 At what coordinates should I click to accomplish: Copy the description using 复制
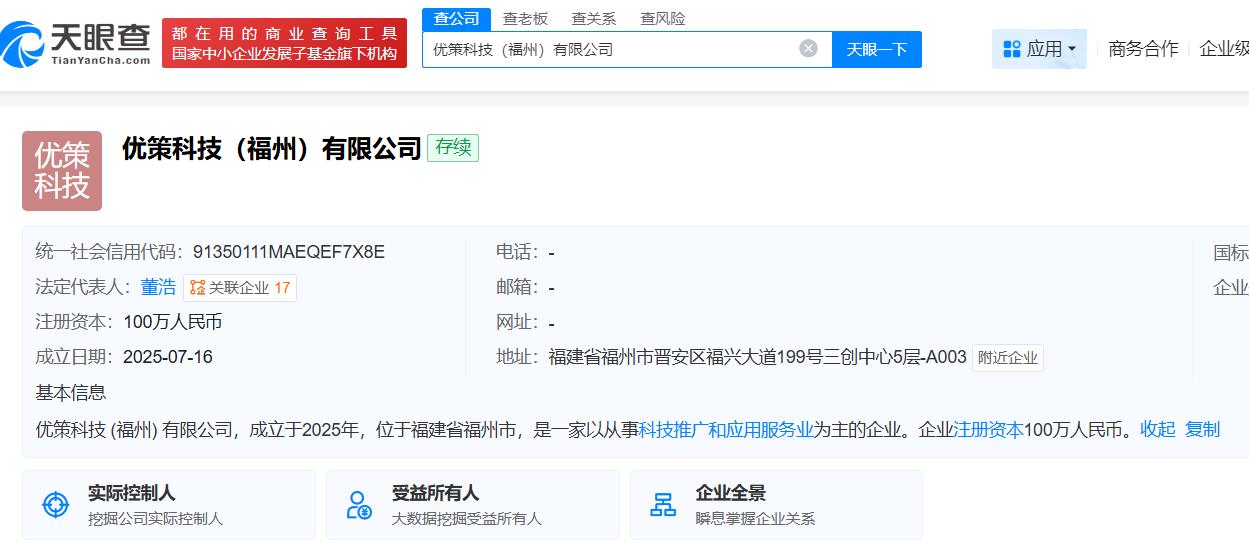pyautogui.click(x=1202, y=429)
